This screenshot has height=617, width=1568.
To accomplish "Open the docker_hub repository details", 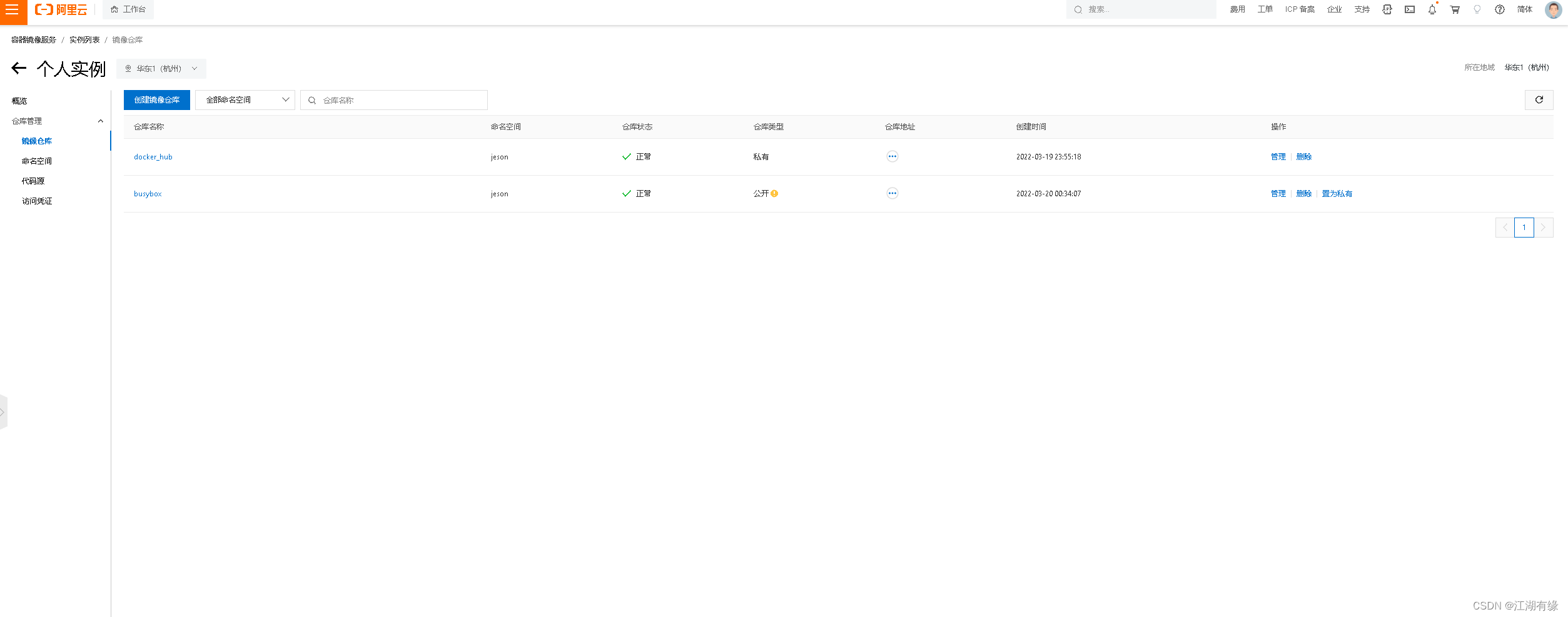I will point(153,156).
